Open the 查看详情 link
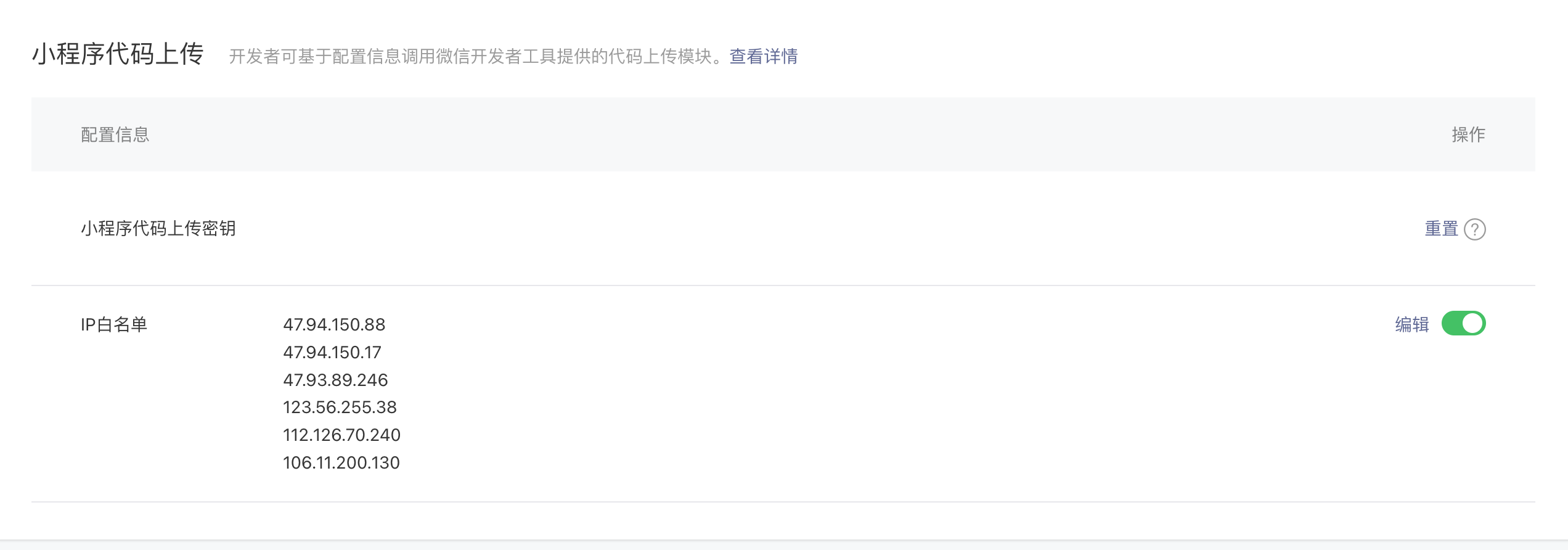This screenshot has width=1568, height=550. pyautogui.click(x=764, y=57)
